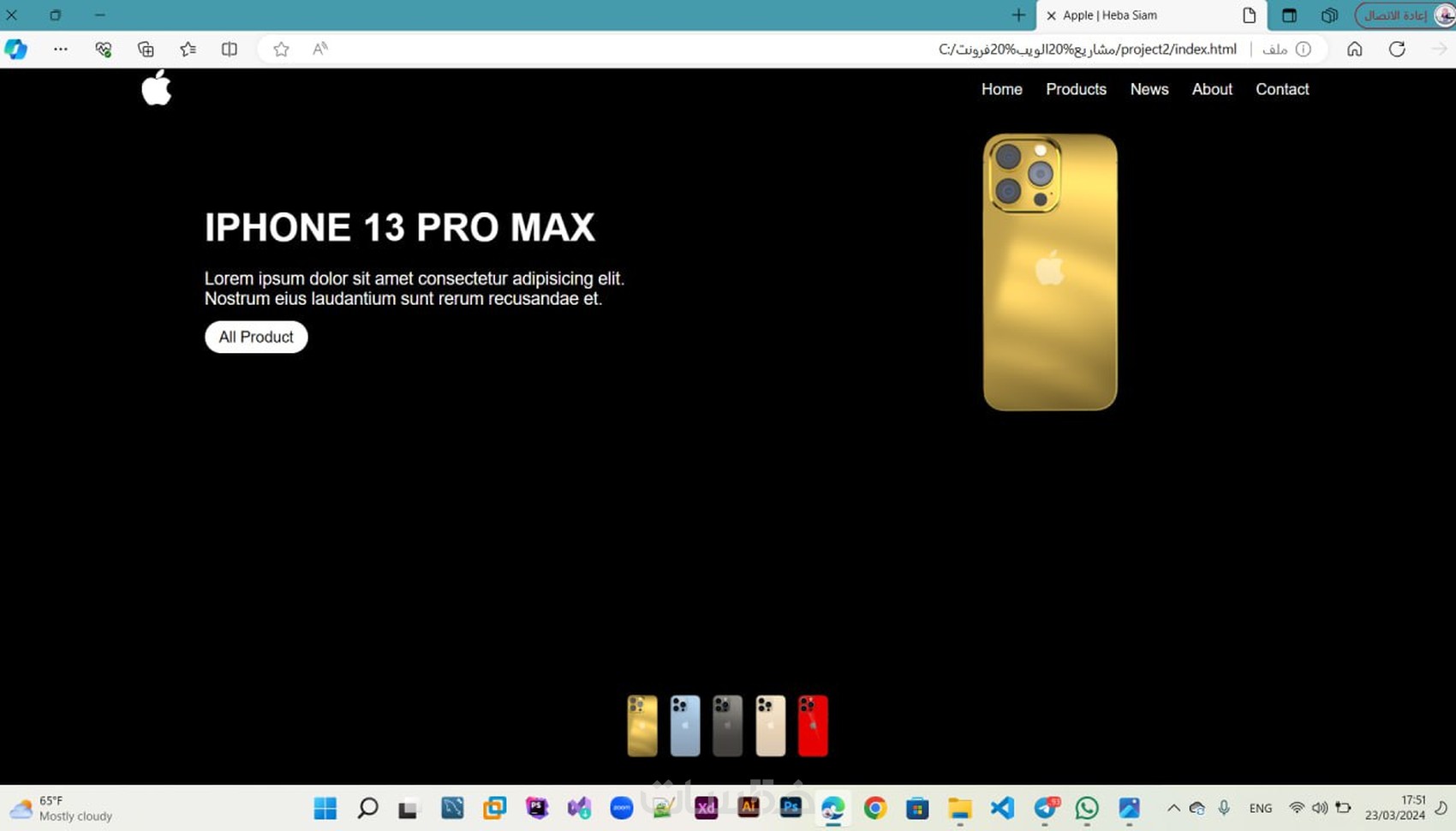Open the weather widget 65°F

(61, 808)
